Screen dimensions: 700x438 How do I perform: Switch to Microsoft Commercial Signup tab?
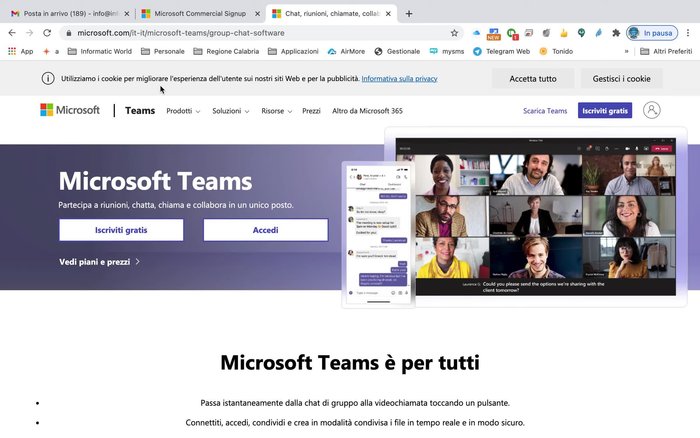coord(200,13)
